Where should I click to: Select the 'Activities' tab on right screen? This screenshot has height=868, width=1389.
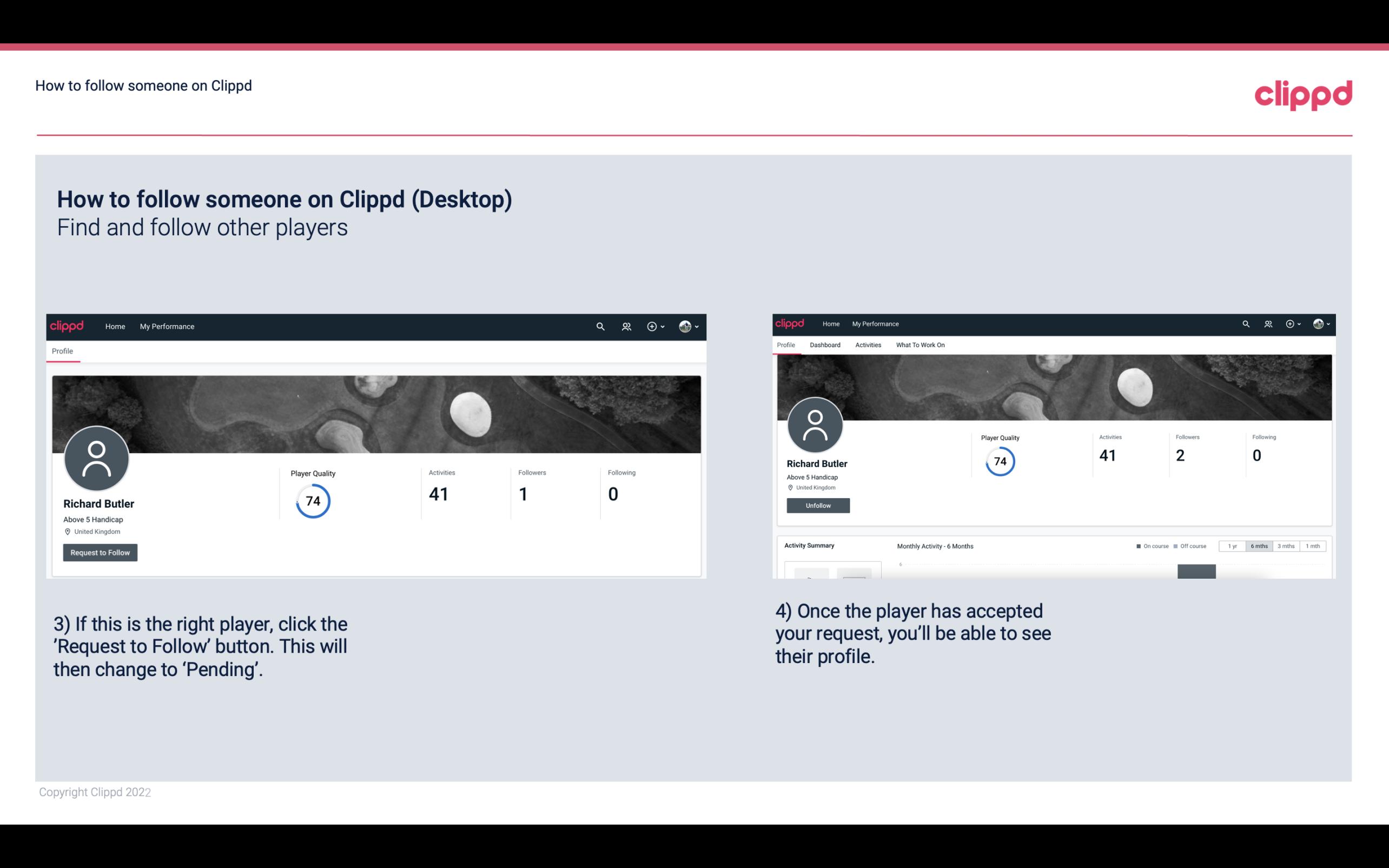click(867, 345)
